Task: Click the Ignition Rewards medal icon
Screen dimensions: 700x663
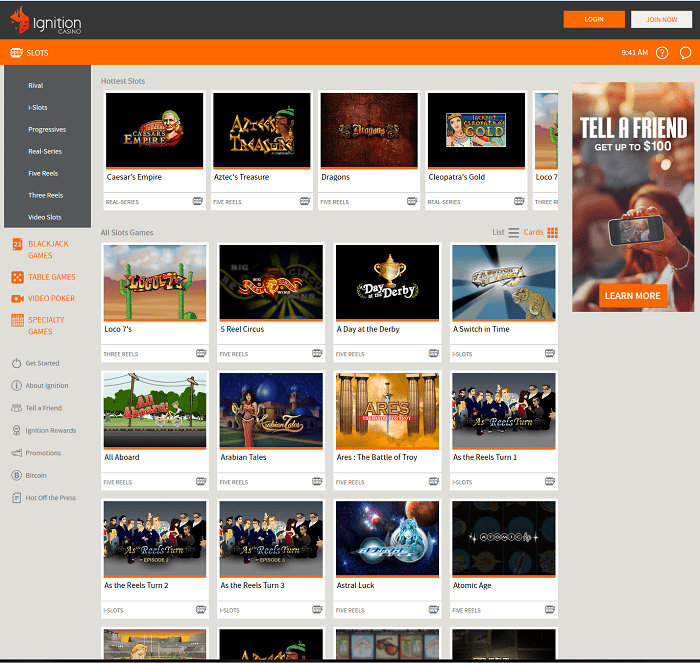Action: pyautogui.click(x=17, y=430)
